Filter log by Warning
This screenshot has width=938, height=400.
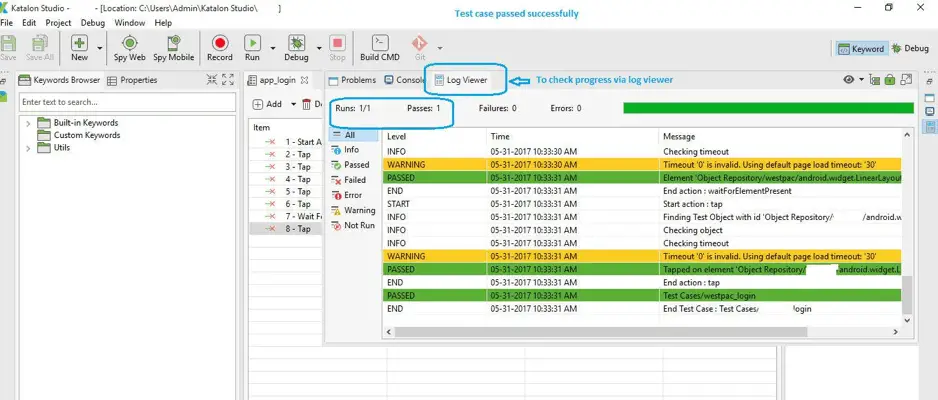pos(354,210)
